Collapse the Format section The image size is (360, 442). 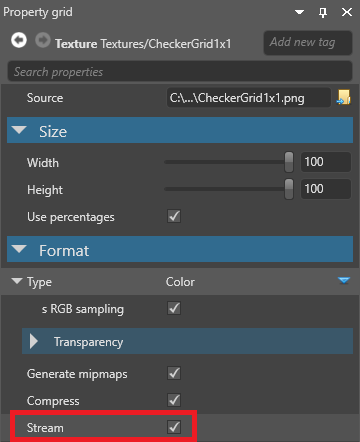(x=19, y=249)
